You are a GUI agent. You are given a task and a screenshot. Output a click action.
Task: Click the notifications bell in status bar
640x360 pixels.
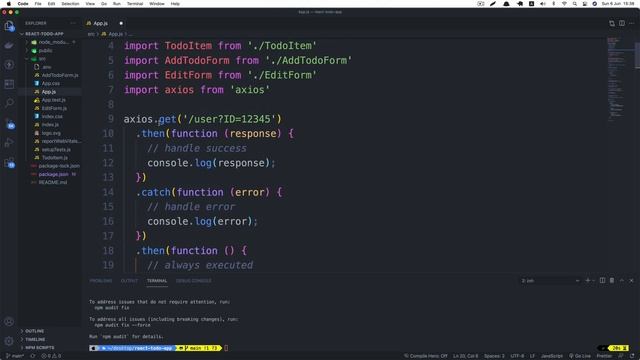632,356
